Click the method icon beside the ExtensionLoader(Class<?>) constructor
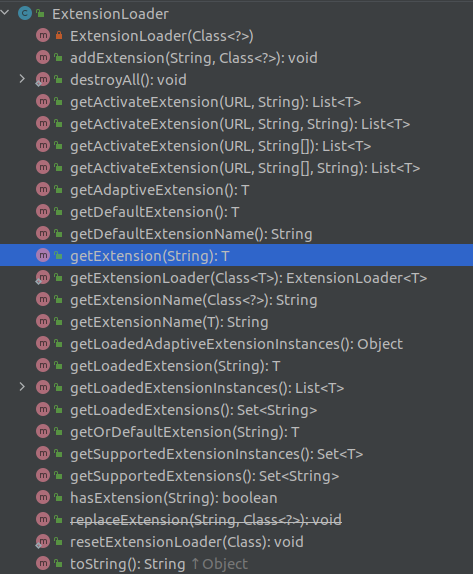 coord(43,36)
